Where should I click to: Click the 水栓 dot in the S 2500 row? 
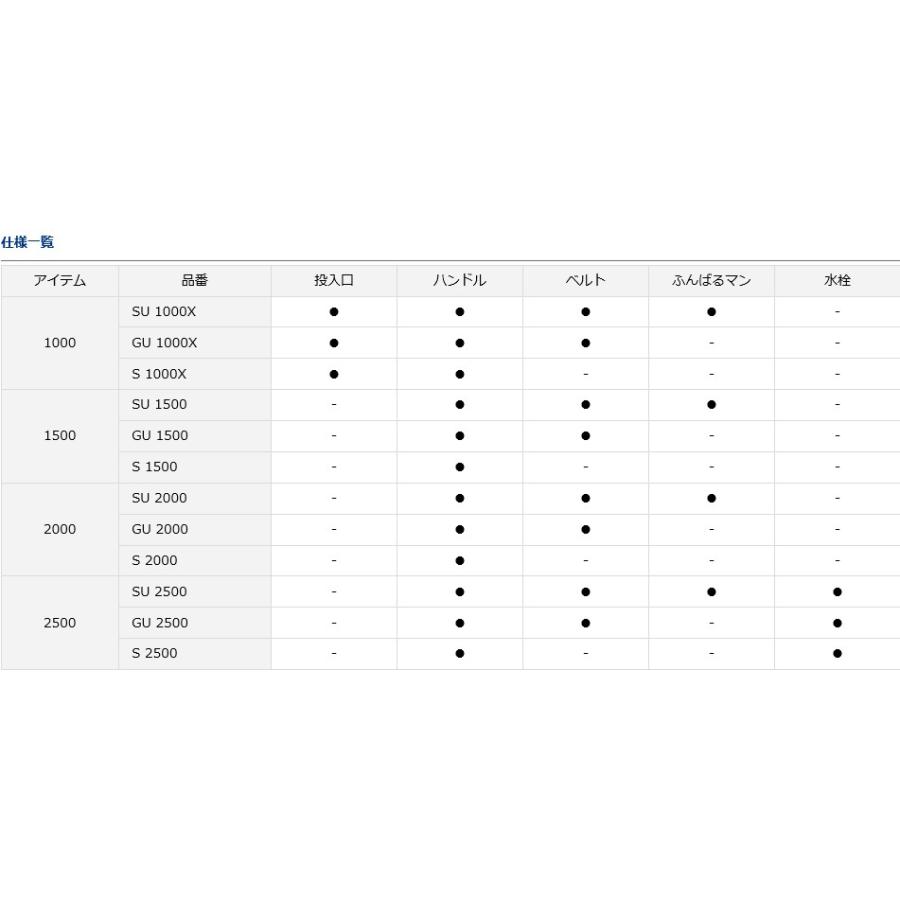pos(837,654)
